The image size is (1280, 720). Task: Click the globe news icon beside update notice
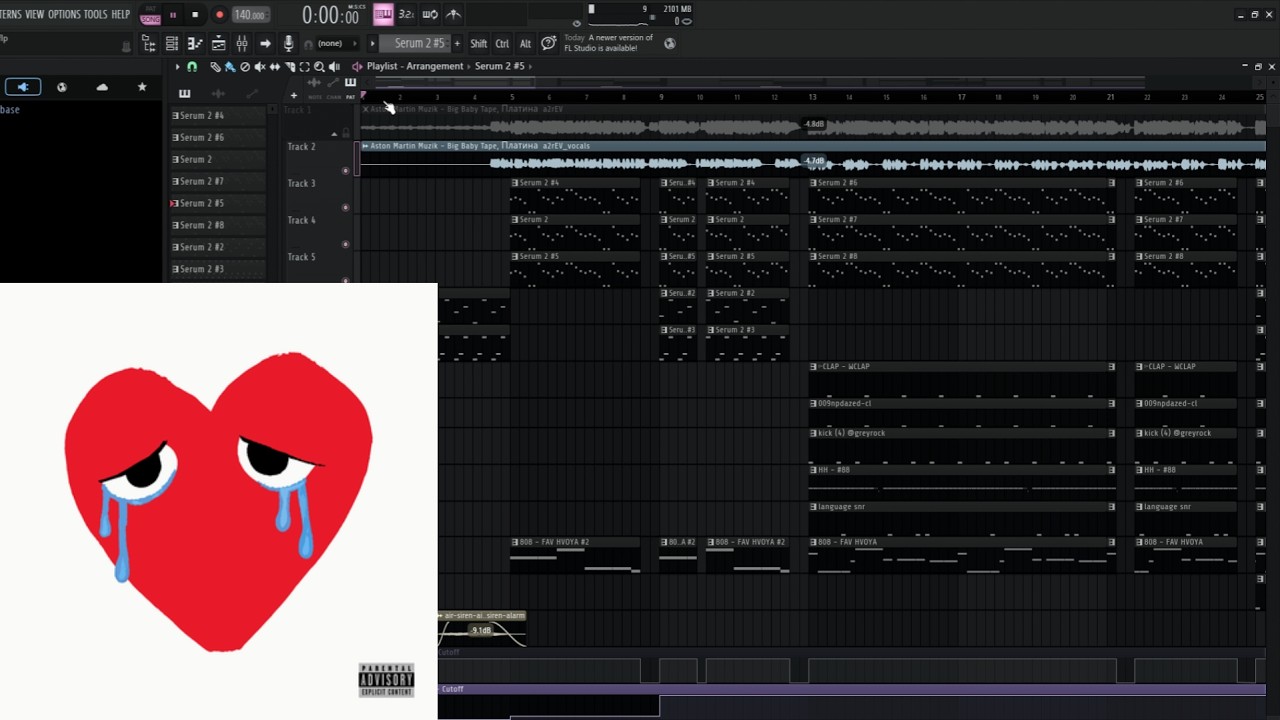tap(670, 43)
